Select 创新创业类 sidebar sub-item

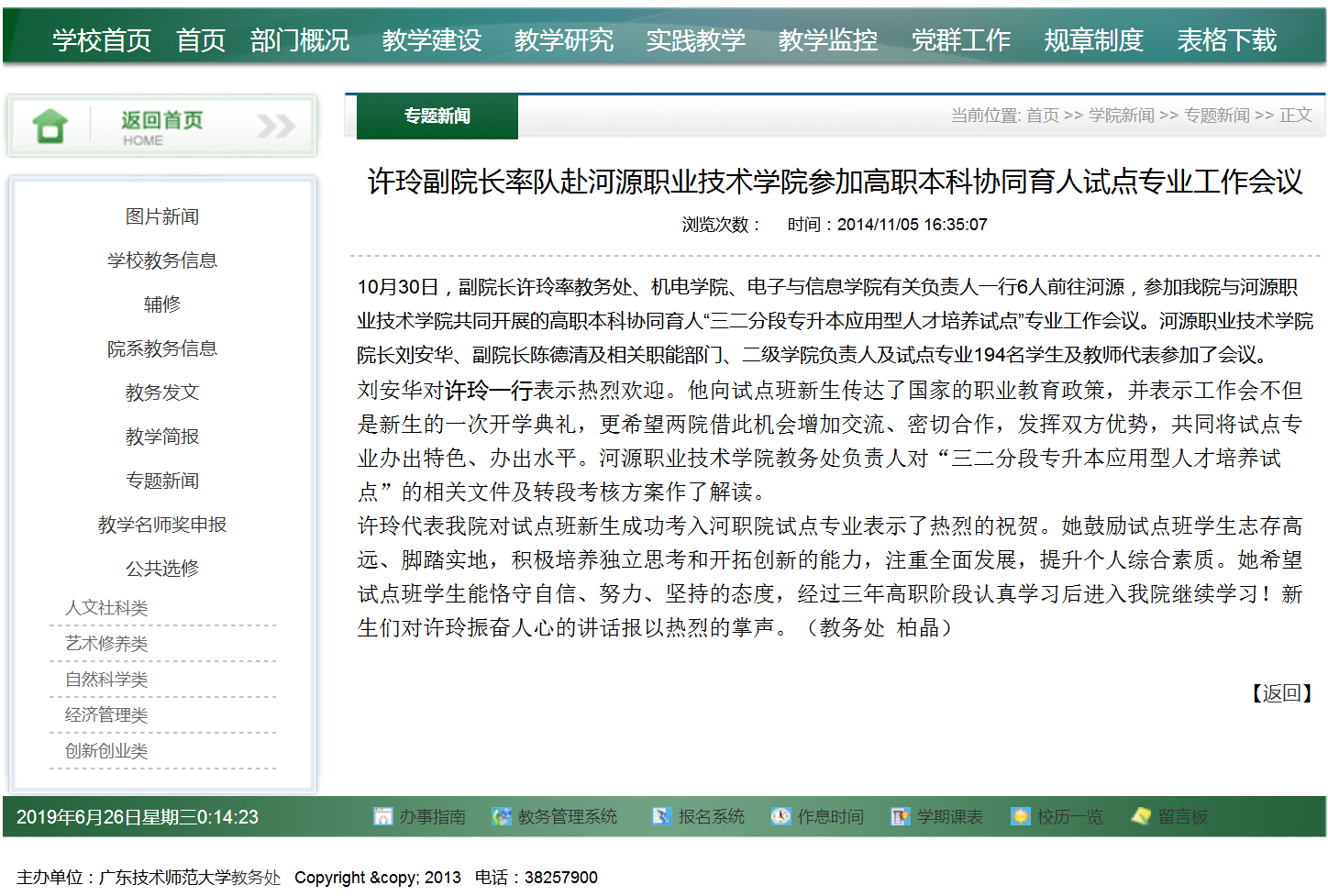pos(106,751)
